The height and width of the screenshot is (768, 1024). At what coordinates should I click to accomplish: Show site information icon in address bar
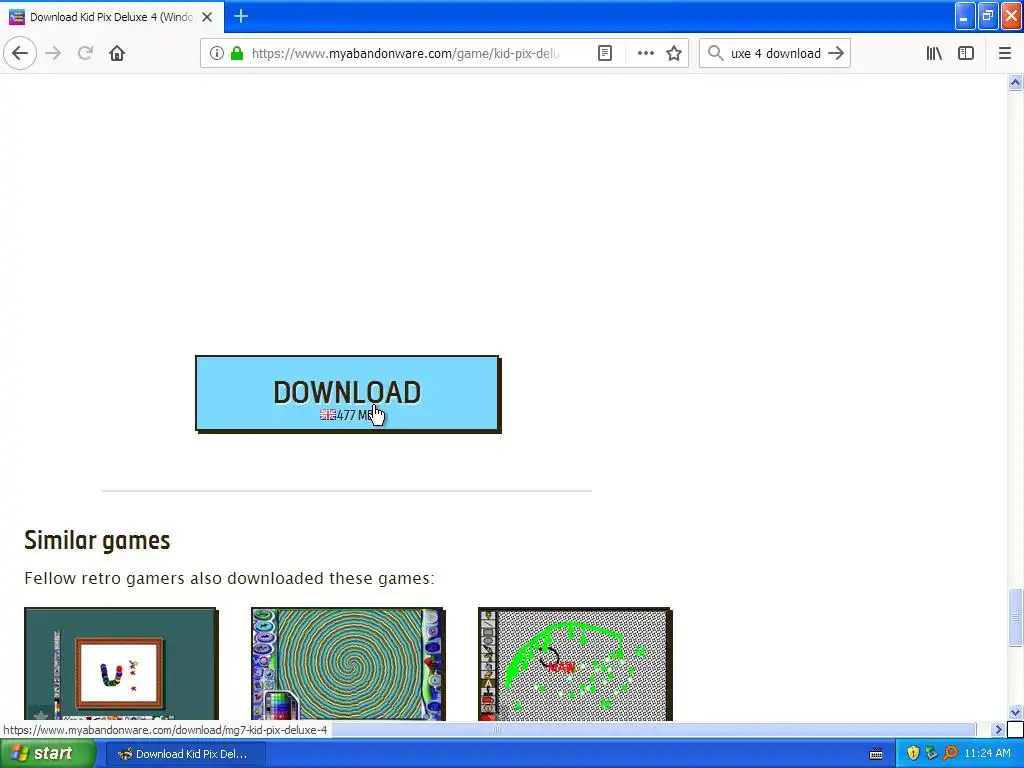tap(217, 53)
